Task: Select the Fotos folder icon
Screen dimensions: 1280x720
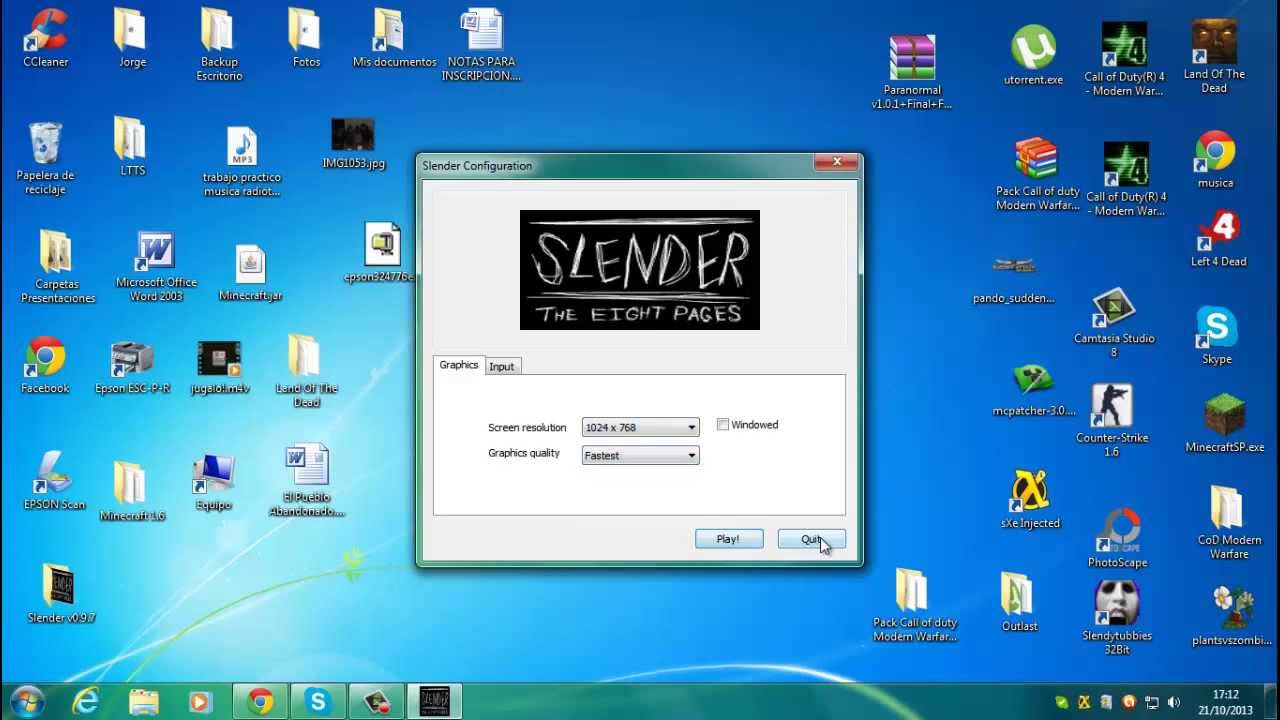Action: [306, 38]
